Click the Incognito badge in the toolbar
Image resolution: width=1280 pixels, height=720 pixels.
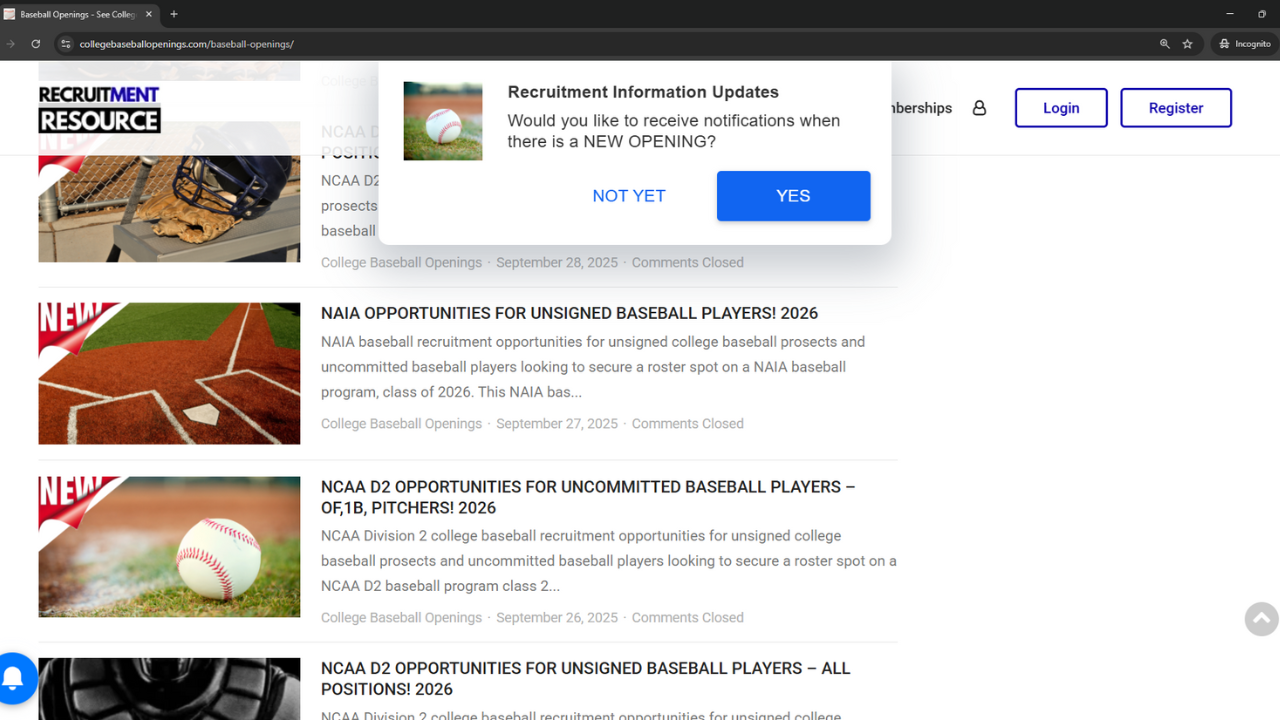tap(1244, 44)
